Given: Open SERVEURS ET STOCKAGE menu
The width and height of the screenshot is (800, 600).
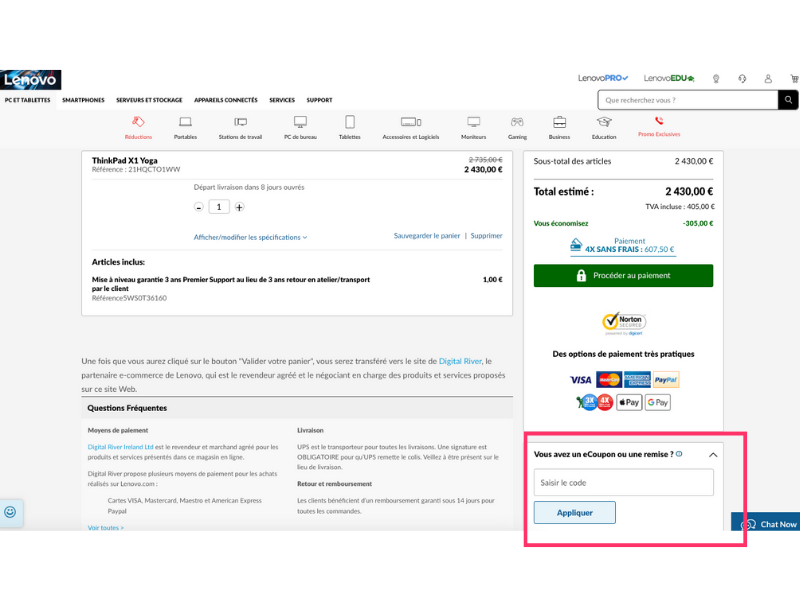Looking at the screenshot, I should 149,100.
